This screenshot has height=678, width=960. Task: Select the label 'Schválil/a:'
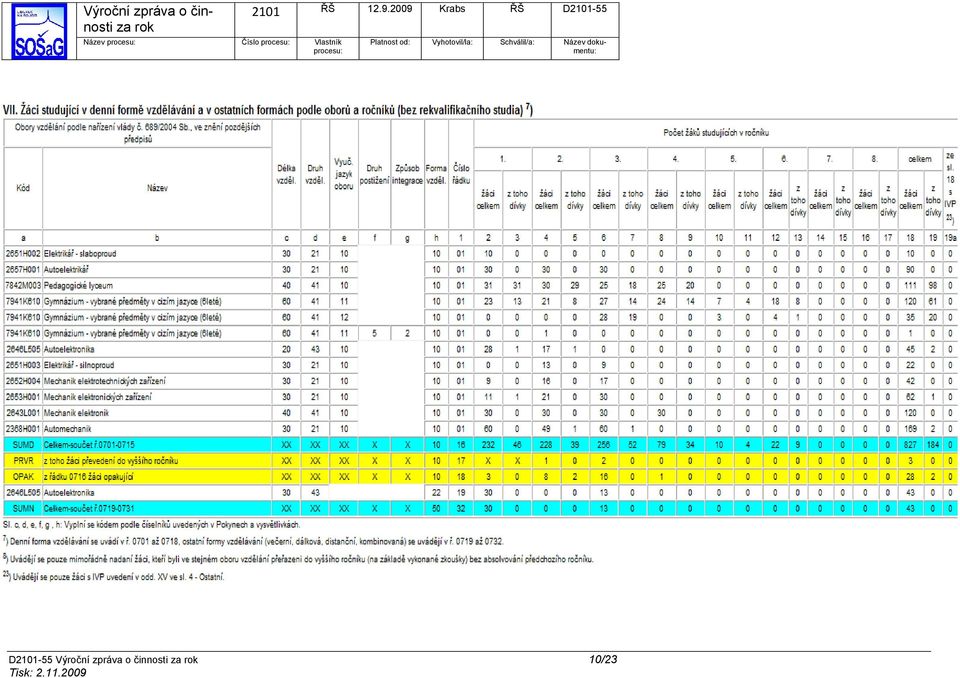[x=517, y=42]
